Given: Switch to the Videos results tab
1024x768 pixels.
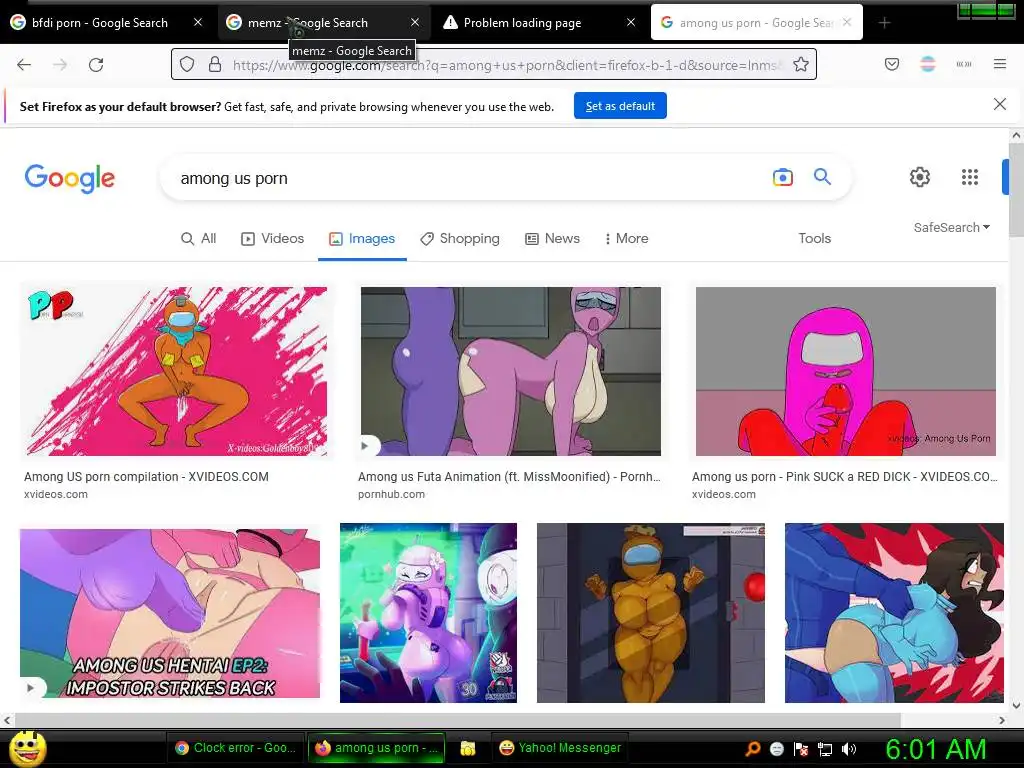Looking at the screenshot, I should pyautogui.click(x=272, y=238).
